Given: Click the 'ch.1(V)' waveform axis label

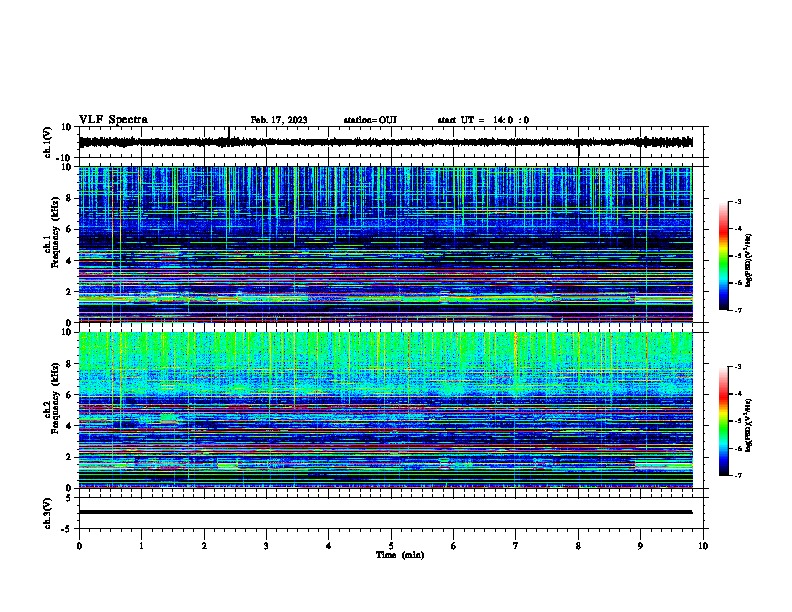Looking at the screenshot, I should [48, 142].
